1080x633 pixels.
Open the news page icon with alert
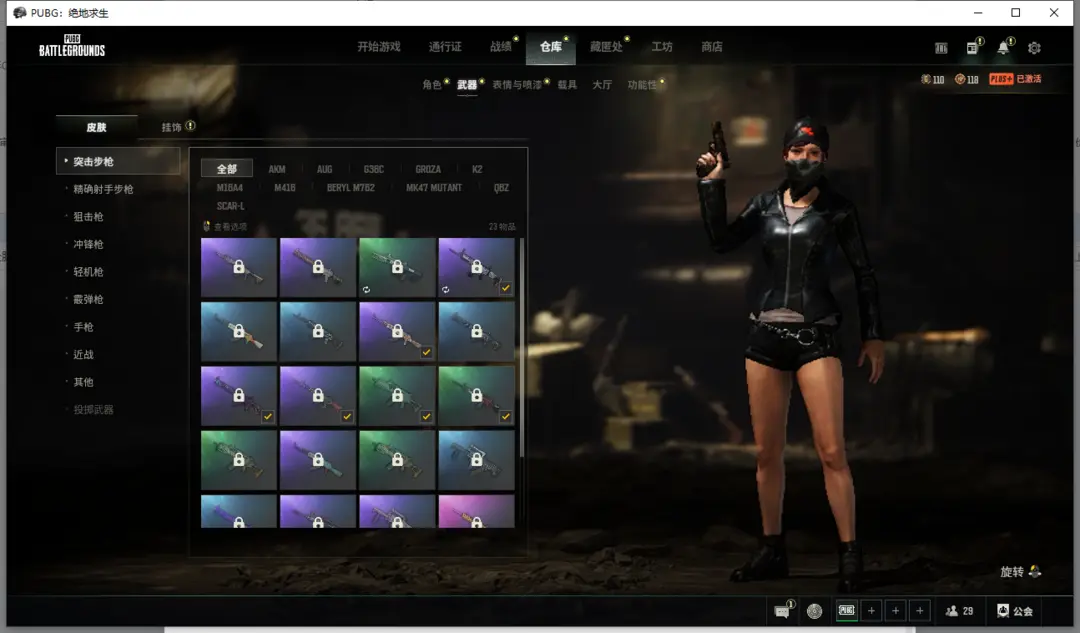click(972, 48)
